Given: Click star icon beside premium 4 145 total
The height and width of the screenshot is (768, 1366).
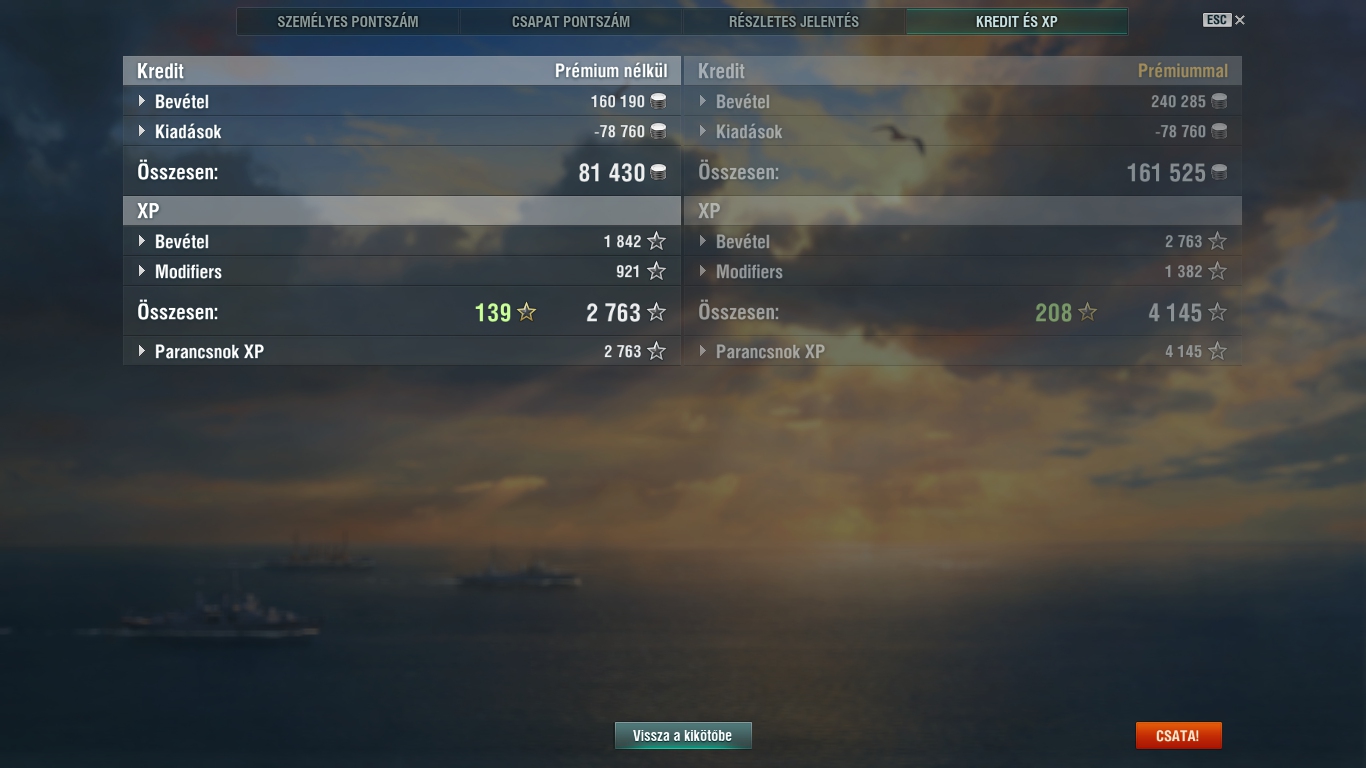Looking at the screenshot, I should pos(1217,312).
